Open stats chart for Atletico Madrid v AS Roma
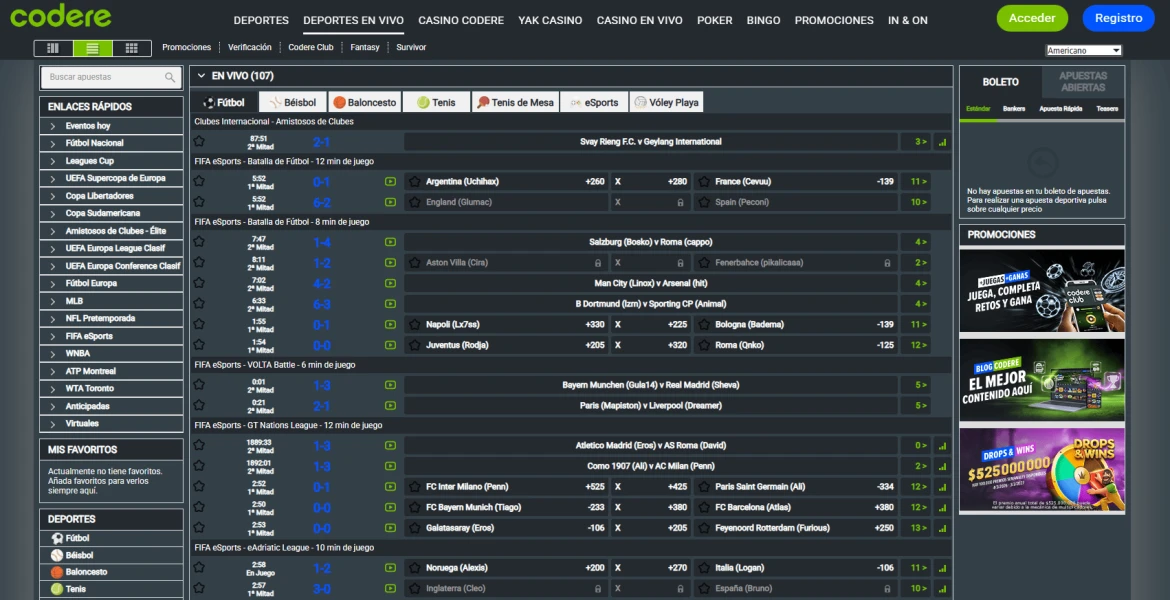 point(942,446)
